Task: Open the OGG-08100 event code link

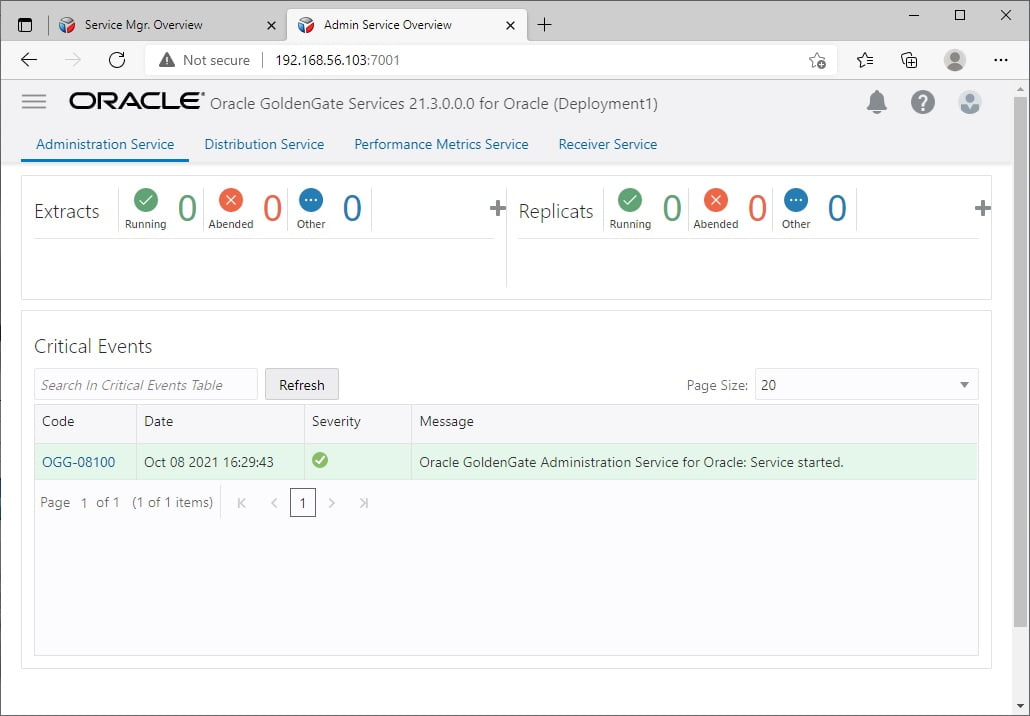Action: coord(78,462)
